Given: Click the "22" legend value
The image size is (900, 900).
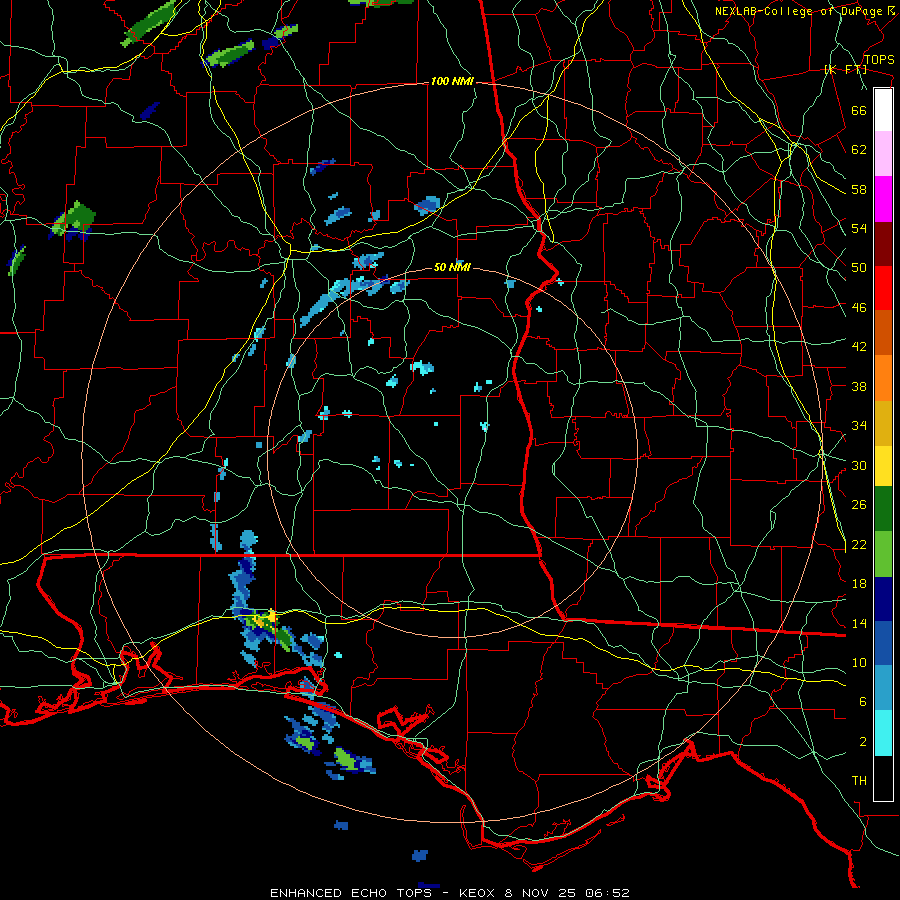Looking at the screenshot, I should [859, 544].
